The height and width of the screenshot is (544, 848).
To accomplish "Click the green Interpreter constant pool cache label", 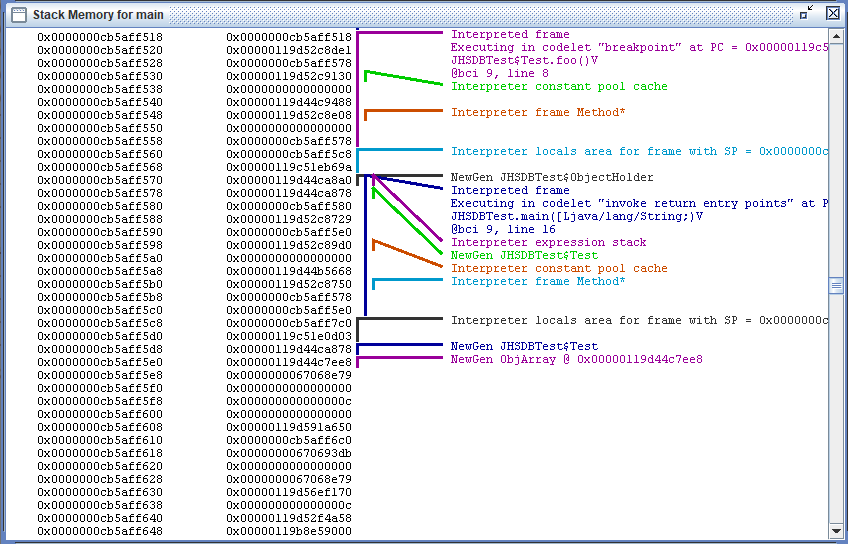I will click(559, 86).
